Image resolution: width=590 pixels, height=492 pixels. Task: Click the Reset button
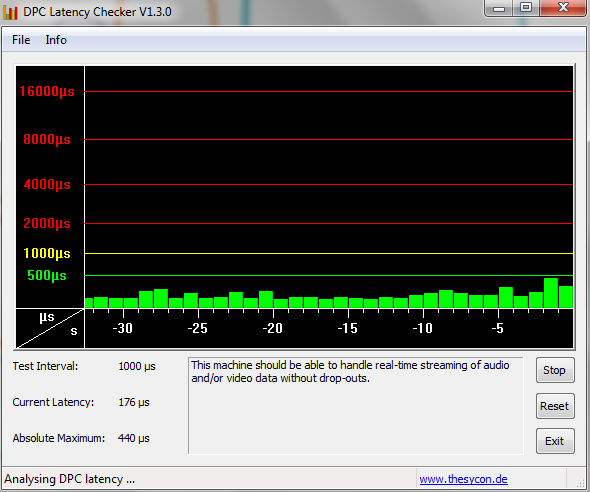tap(555, 406)
